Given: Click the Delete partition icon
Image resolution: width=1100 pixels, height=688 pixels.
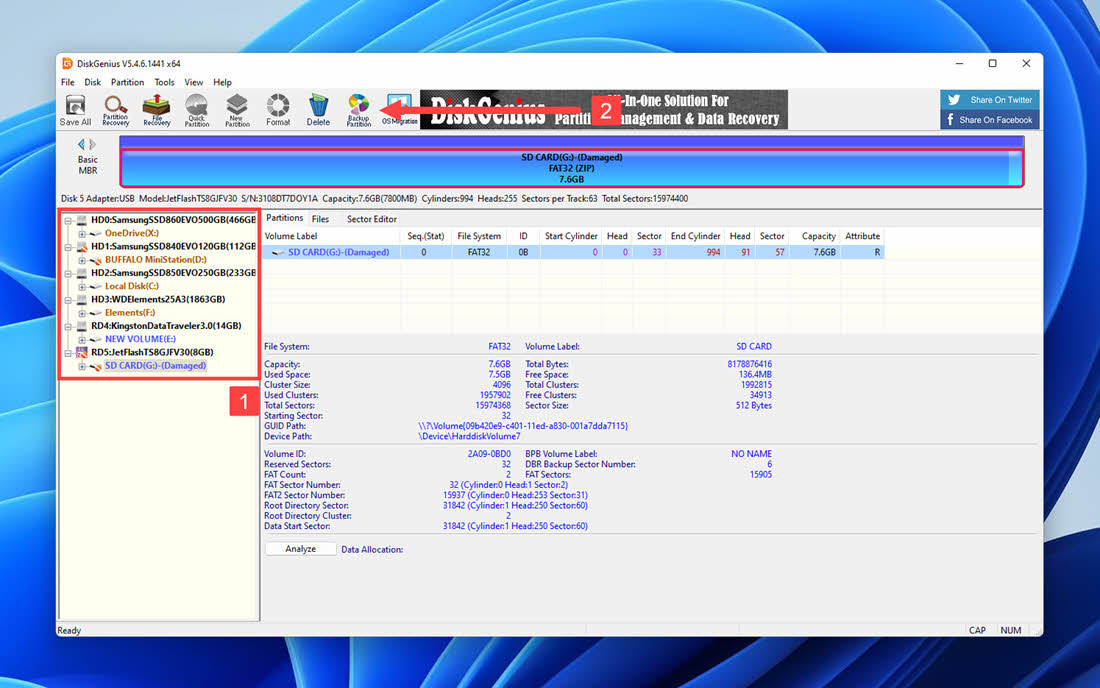Looking at the screenshot, I should click(x=318, y=110).
